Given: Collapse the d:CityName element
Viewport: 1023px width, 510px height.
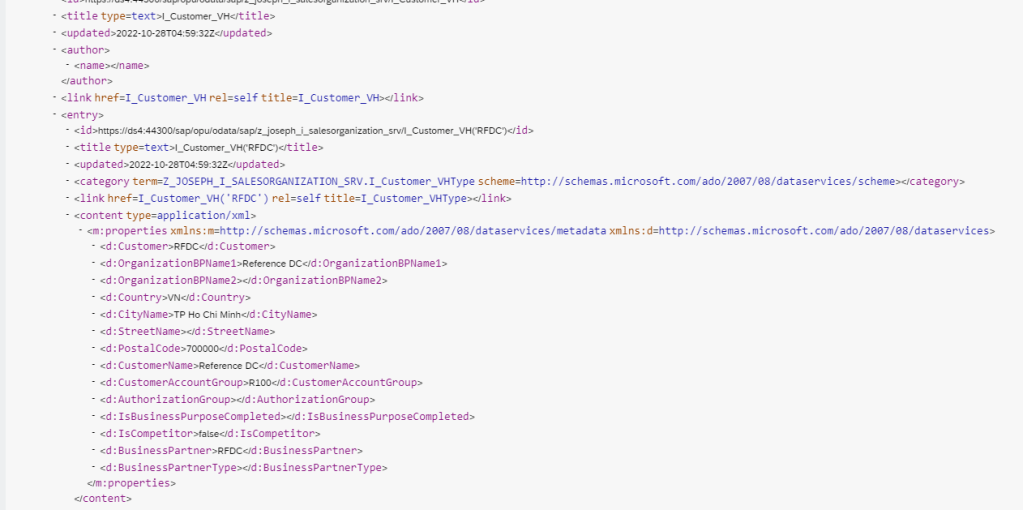Looking at the screenshot, I should (x=93, y=314).
